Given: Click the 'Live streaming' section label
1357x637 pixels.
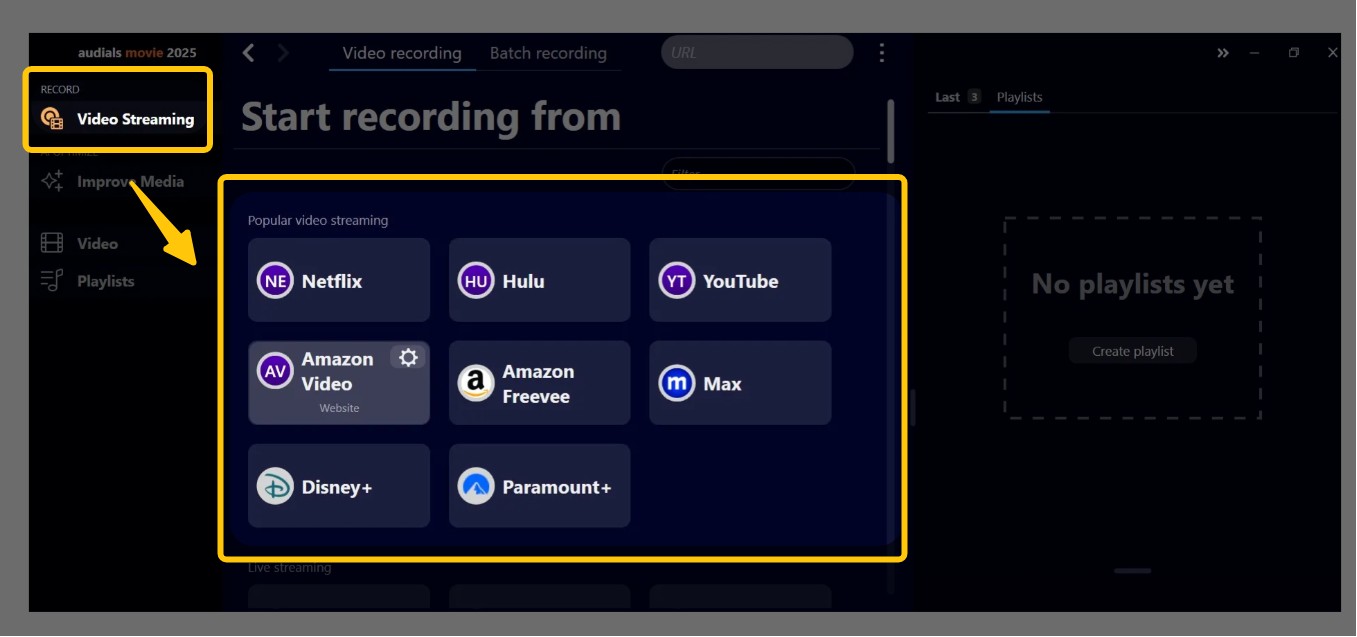Looking at the screenshot, I should tap(290, 568).
